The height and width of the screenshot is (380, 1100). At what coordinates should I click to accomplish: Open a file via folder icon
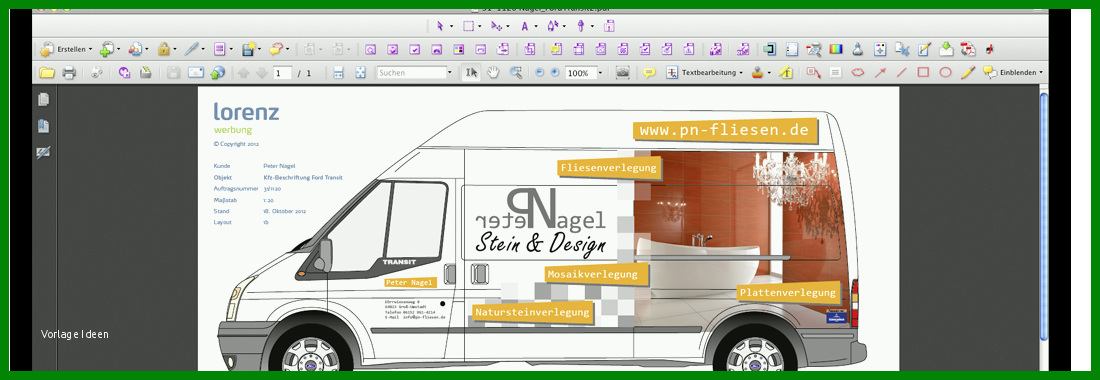point(47,73)
